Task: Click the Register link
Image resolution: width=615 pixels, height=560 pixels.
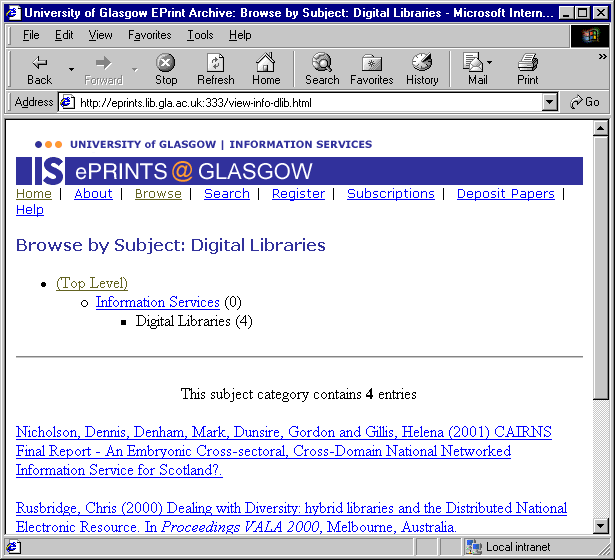Action: pyautogui.click(x=298, y=194)
